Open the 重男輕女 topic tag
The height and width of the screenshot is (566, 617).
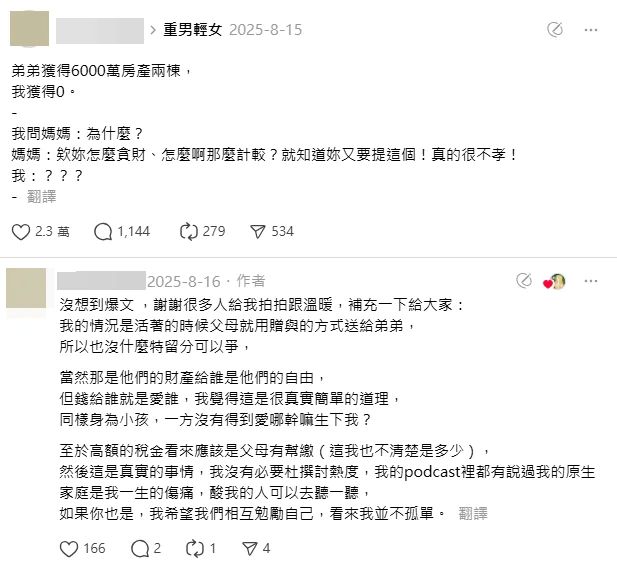(192, 30)
